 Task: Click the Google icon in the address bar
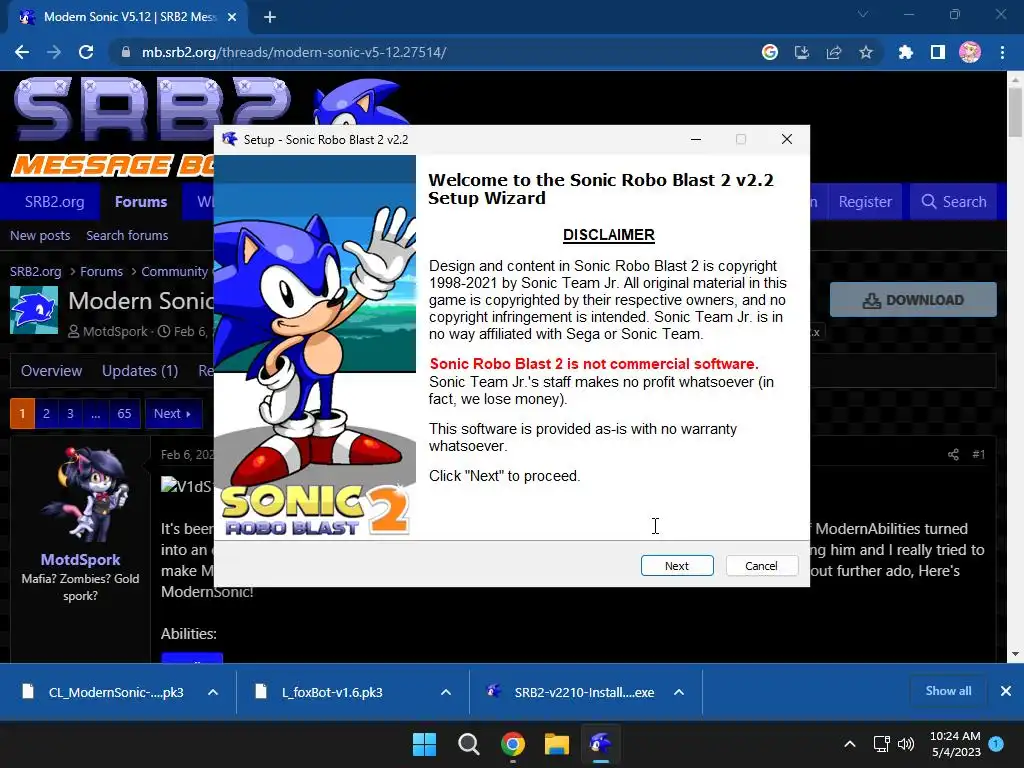[x=770, y=52]
